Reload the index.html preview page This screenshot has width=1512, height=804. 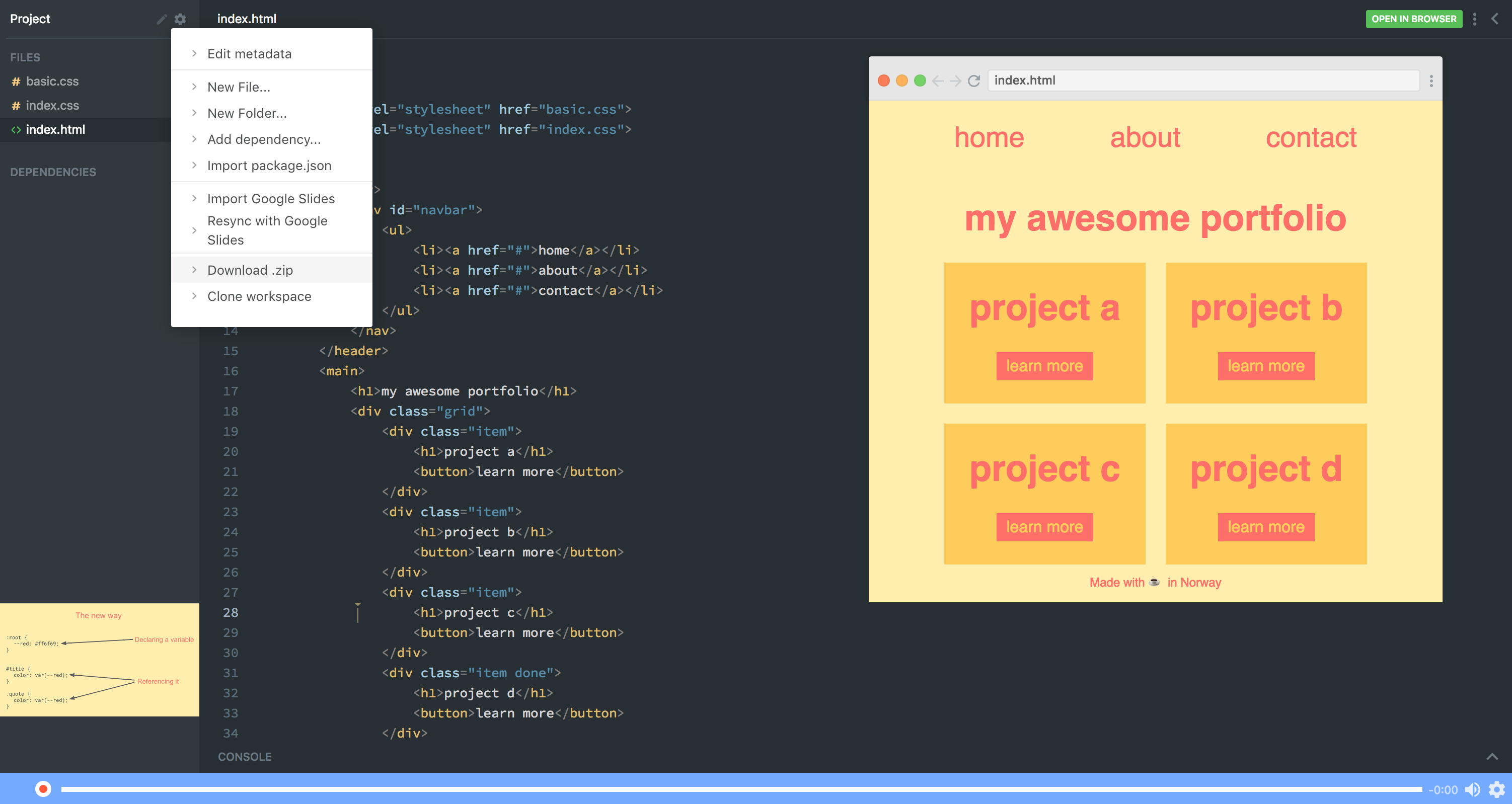pyautogui.click(x=974, y=81)
